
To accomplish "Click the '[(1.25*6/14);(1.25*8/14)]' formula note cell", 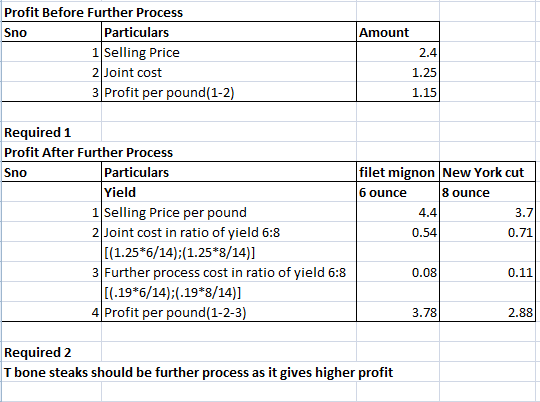I will coord(229,252).
